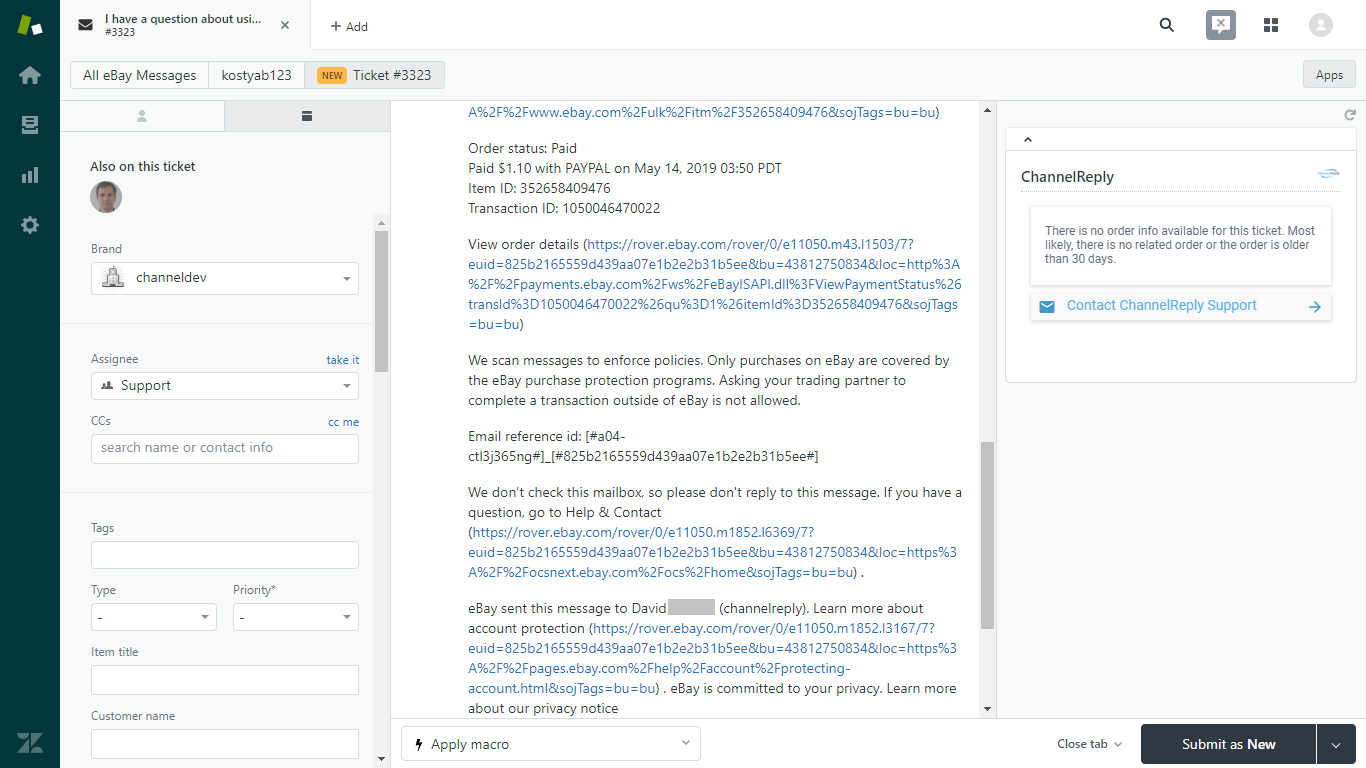Click the take it link
Image resolution: width=1366 pixels, height=768 pixels.
[x=342, y=360]
